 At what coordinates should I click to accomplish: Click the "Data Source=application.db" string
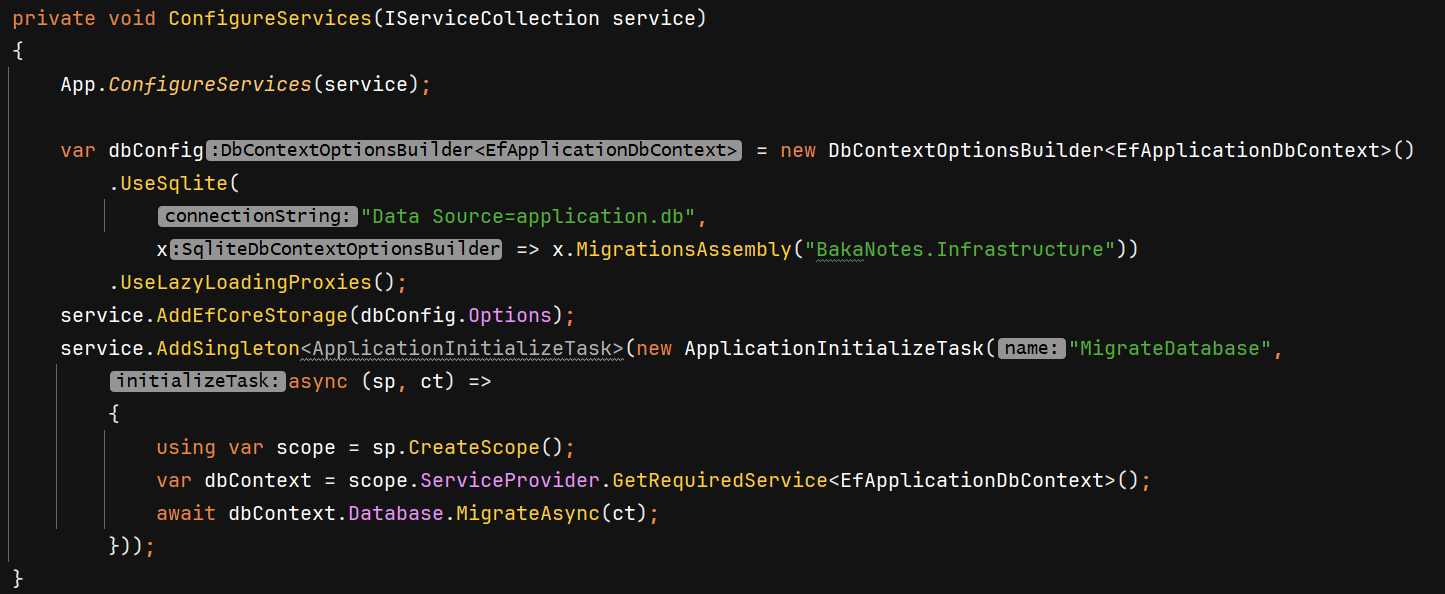coord(528,216)
